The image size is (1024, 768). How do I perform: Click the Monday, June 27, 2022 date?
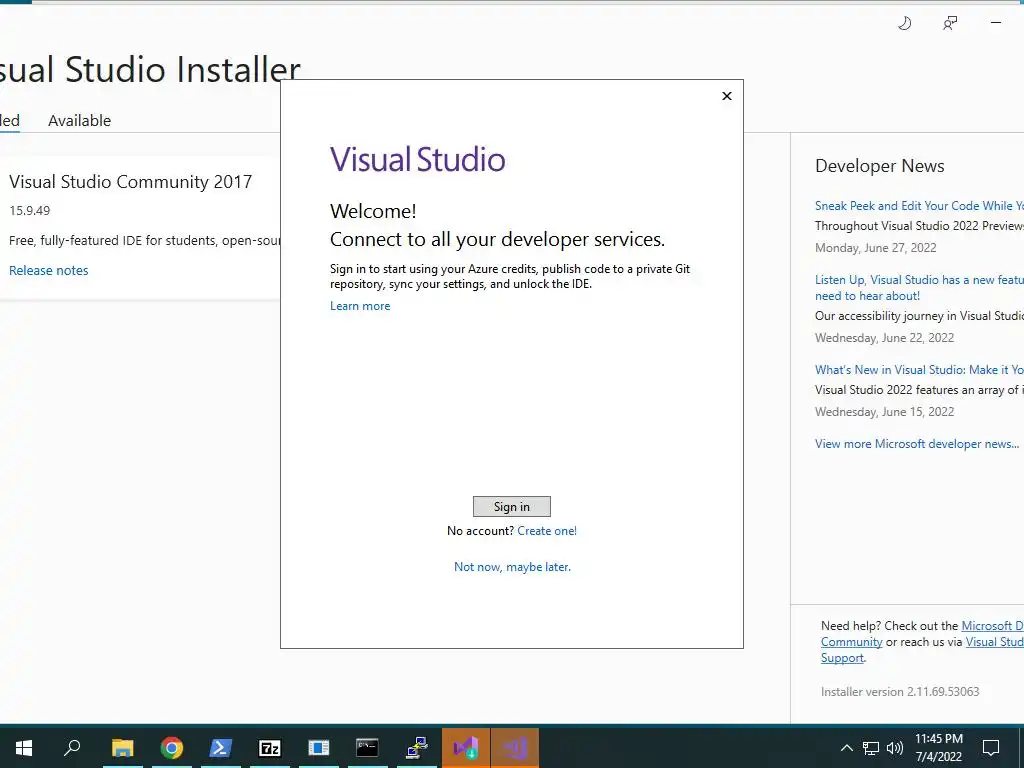click(x=876, y=248)
